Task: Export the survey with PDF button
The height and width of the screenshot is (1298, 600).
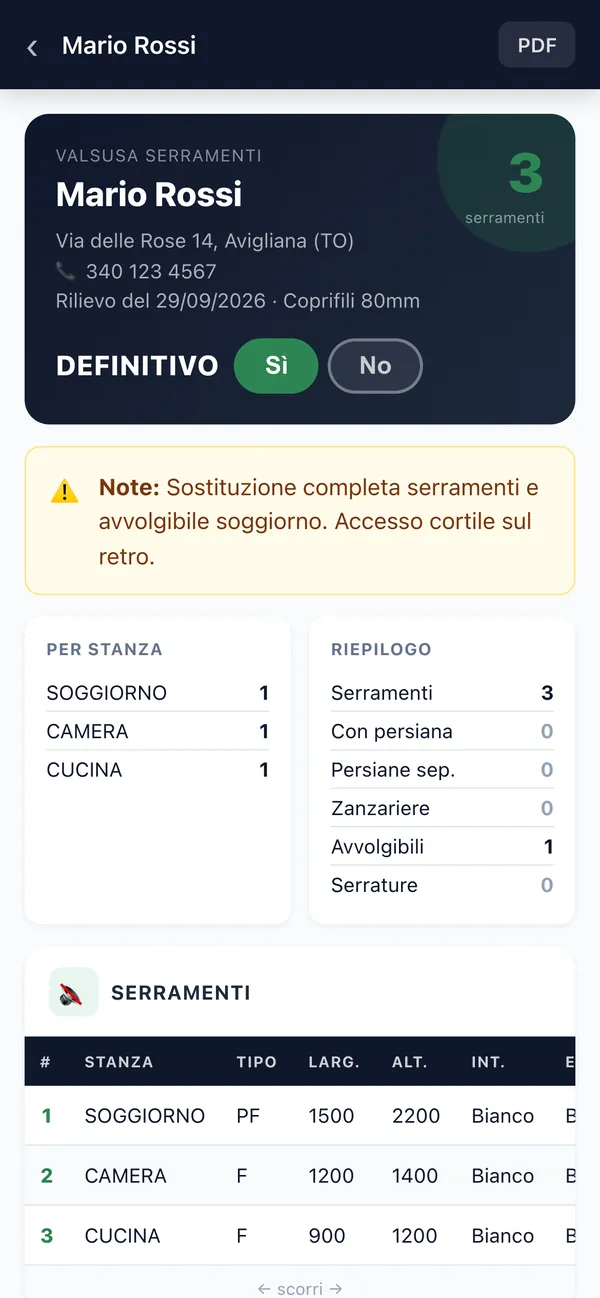Action: pos(537,45)
